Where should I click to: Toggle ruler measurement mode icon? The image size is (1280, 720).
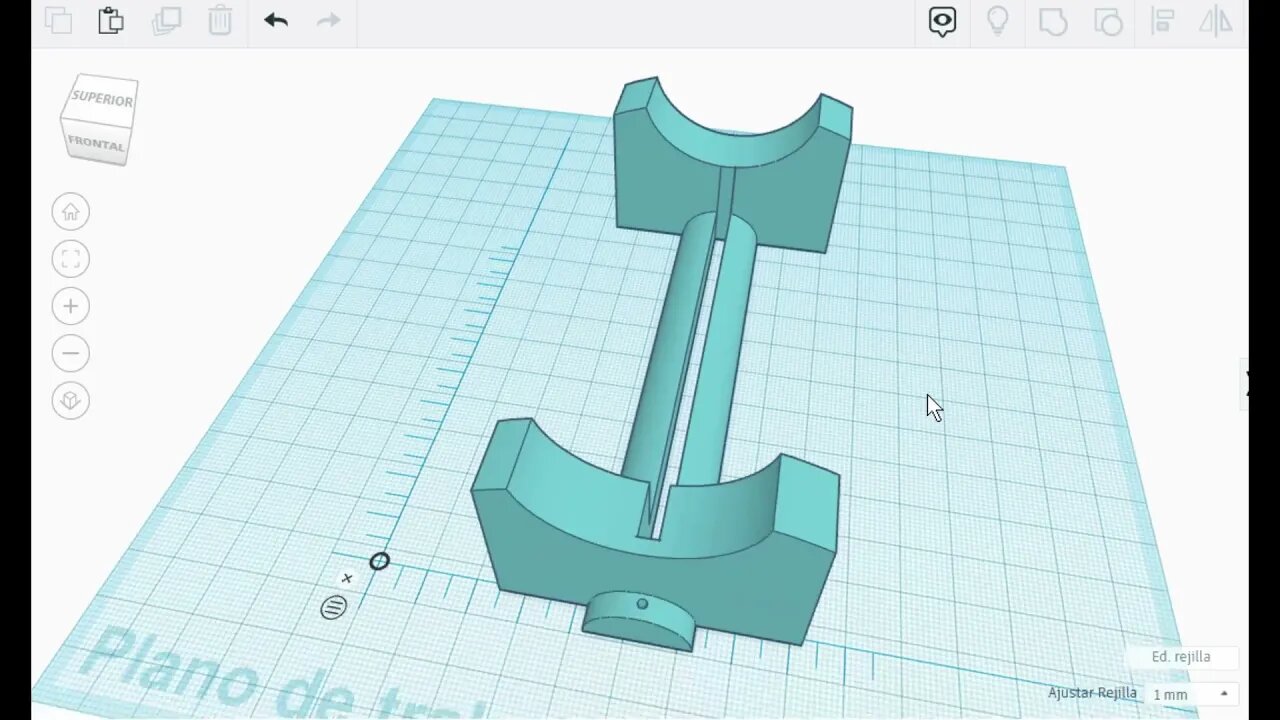[x=333, y=607]
